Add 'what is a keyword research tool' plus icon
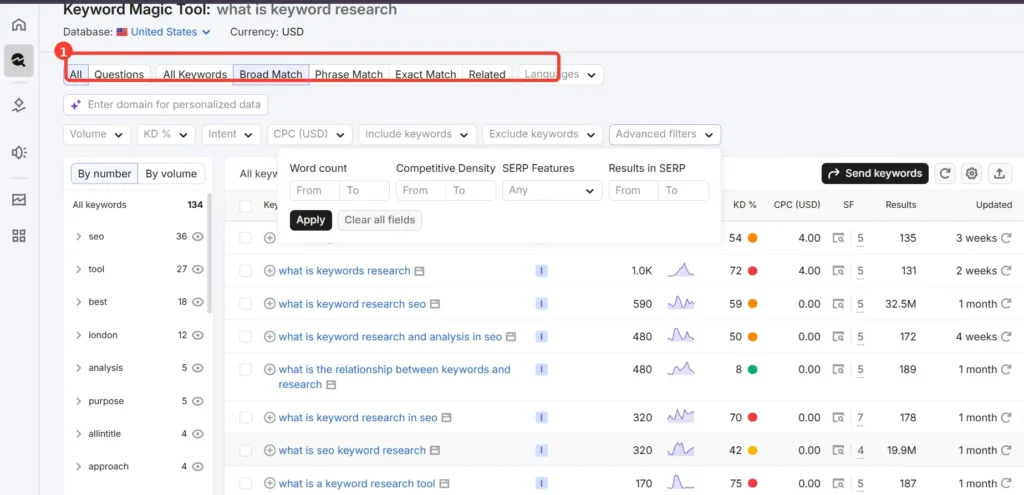Viewport: 1024px width, 495px height. point(269,483)
